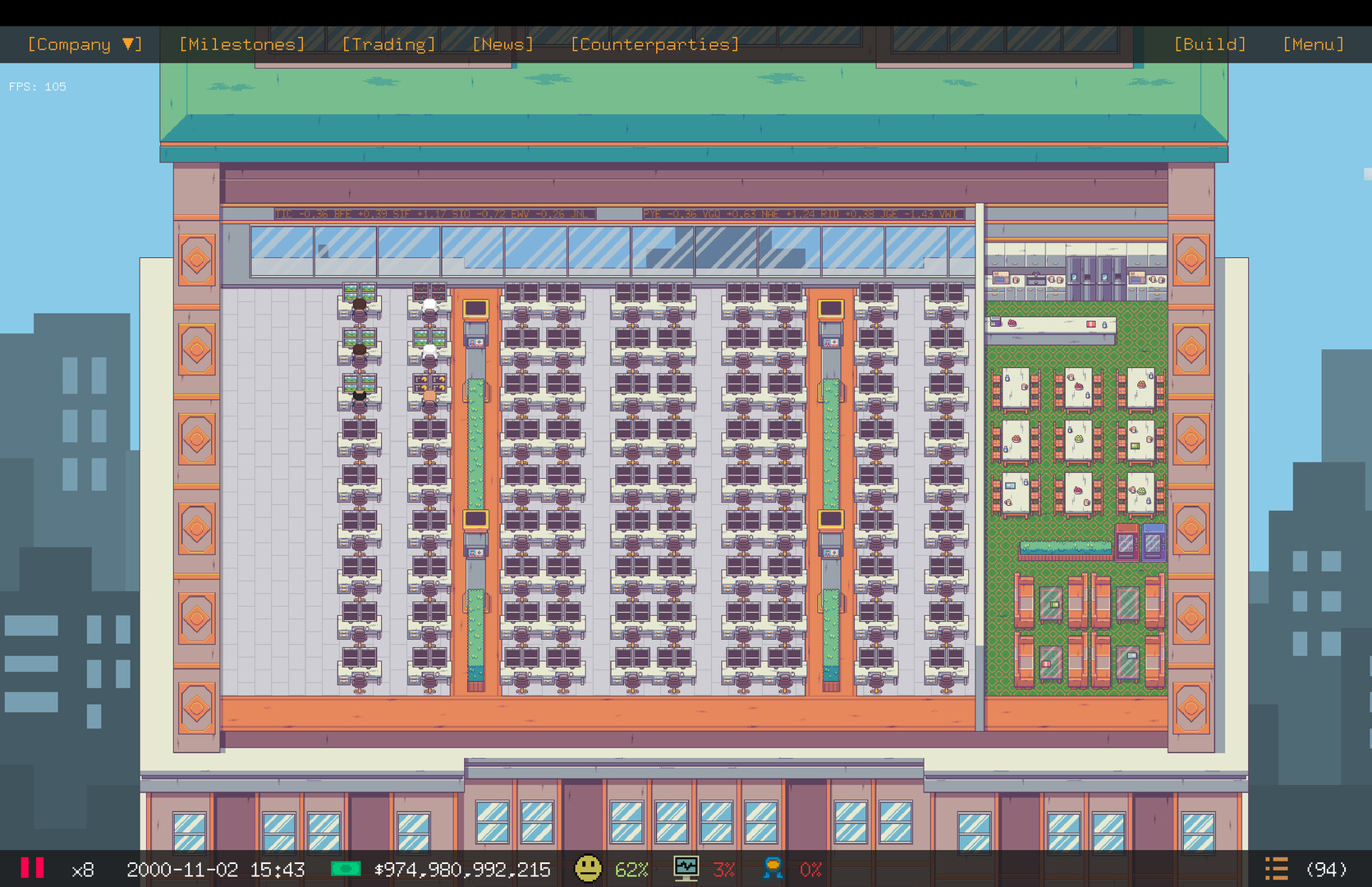
Task: Switch to the Trading screen
Action: coord(388,44)
